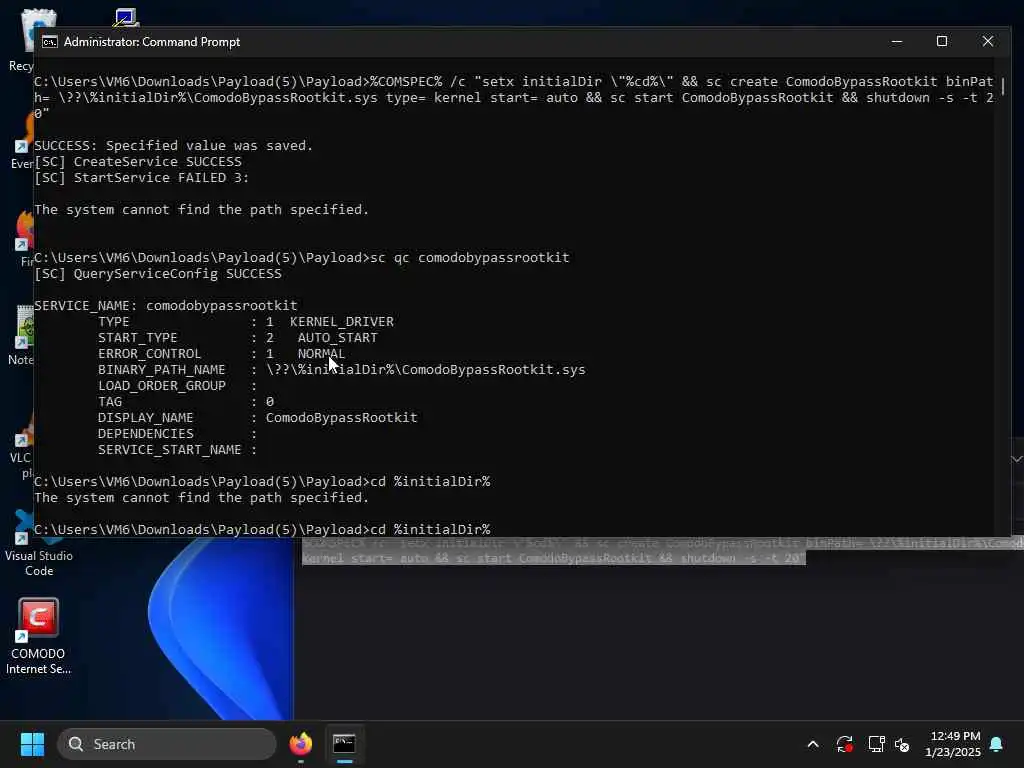The width and height of the screenshot is (1024, 768).
Task: Click the Command Prompt title bar icon
Action: click(50, 42)
